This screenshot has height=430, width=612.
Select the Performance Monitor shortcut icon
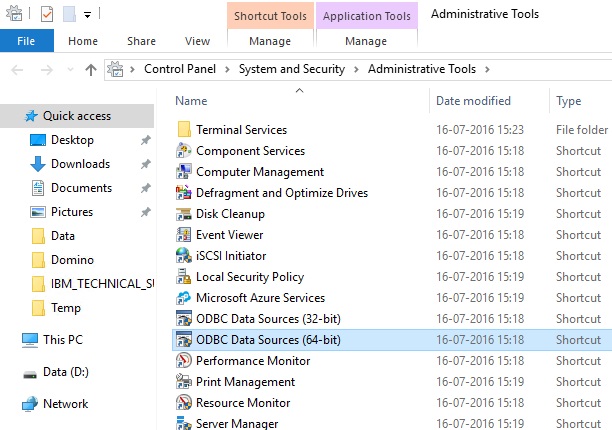pyautogui.click(x=184, y=361)
